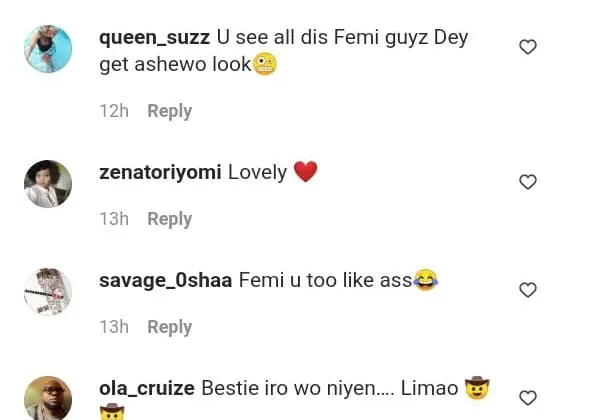Like ola_cruize's comment
Image resolution: width=600 pixels, height=420 pixels.
pyautogui.click(x=528, y=398)
